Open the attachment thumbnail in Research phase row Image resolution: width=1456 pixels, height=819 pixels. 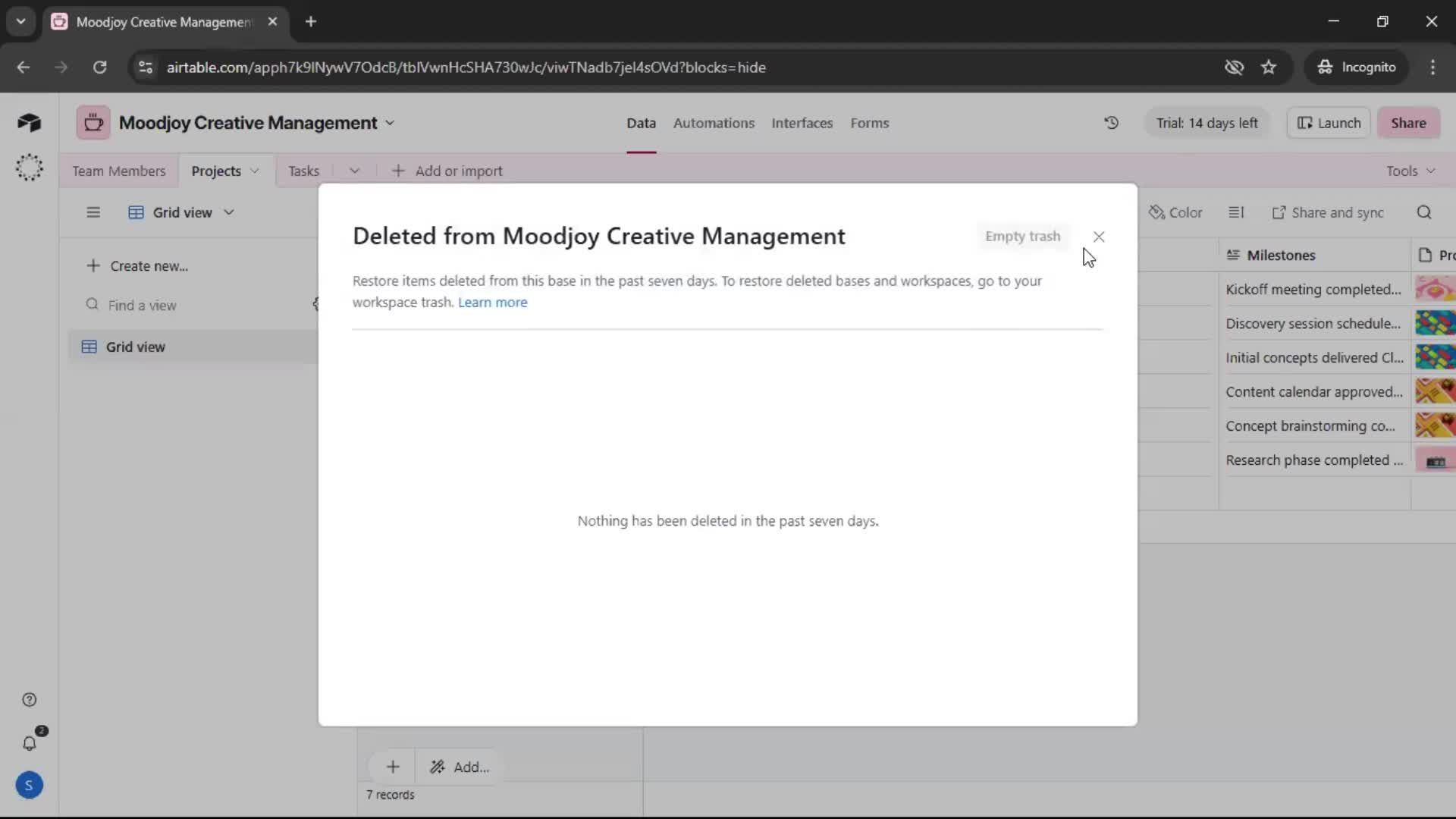1435,460
